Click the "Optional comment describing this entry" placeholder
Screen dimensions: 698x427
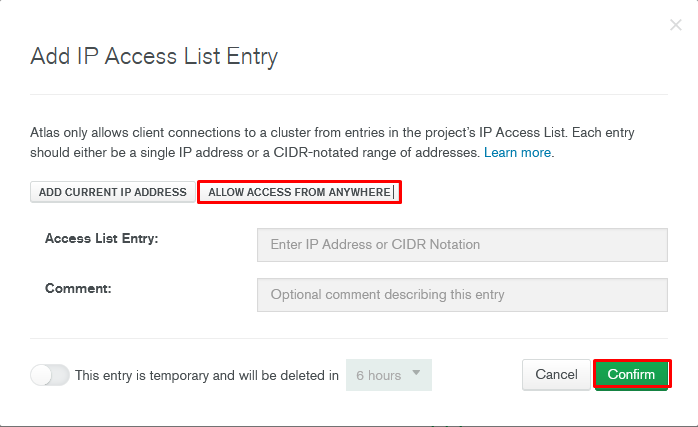coord(388,295)
